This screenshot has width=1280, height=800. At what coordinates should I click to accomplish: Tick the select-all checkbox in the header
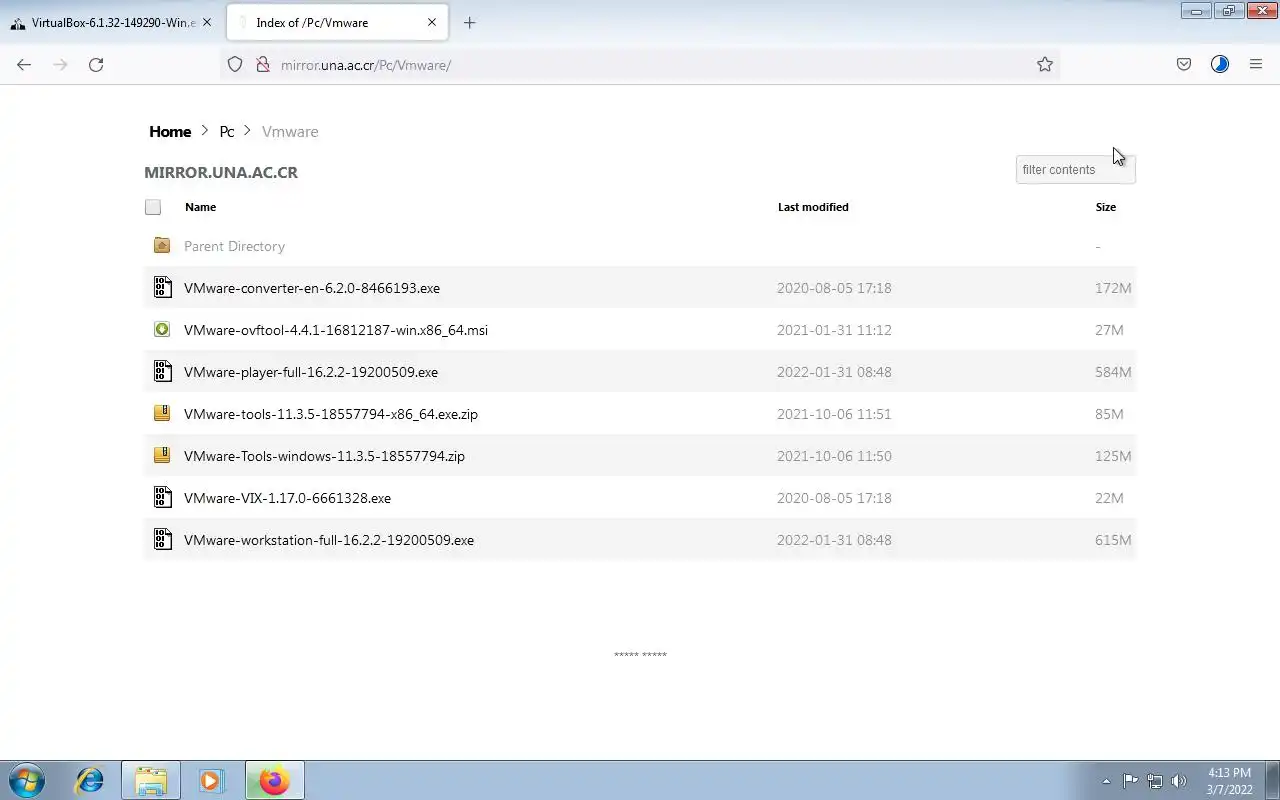tap(153, 207)
